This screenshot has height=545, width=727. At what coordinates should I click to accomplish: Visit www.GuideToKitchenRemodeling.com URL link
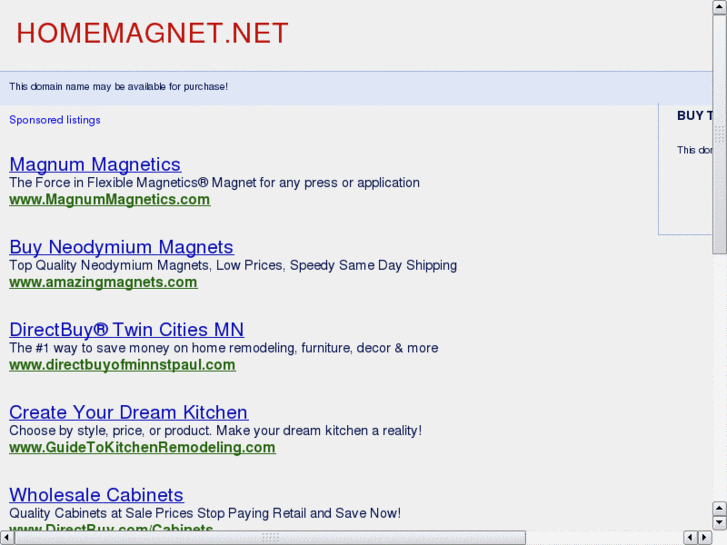pos(142,447)
